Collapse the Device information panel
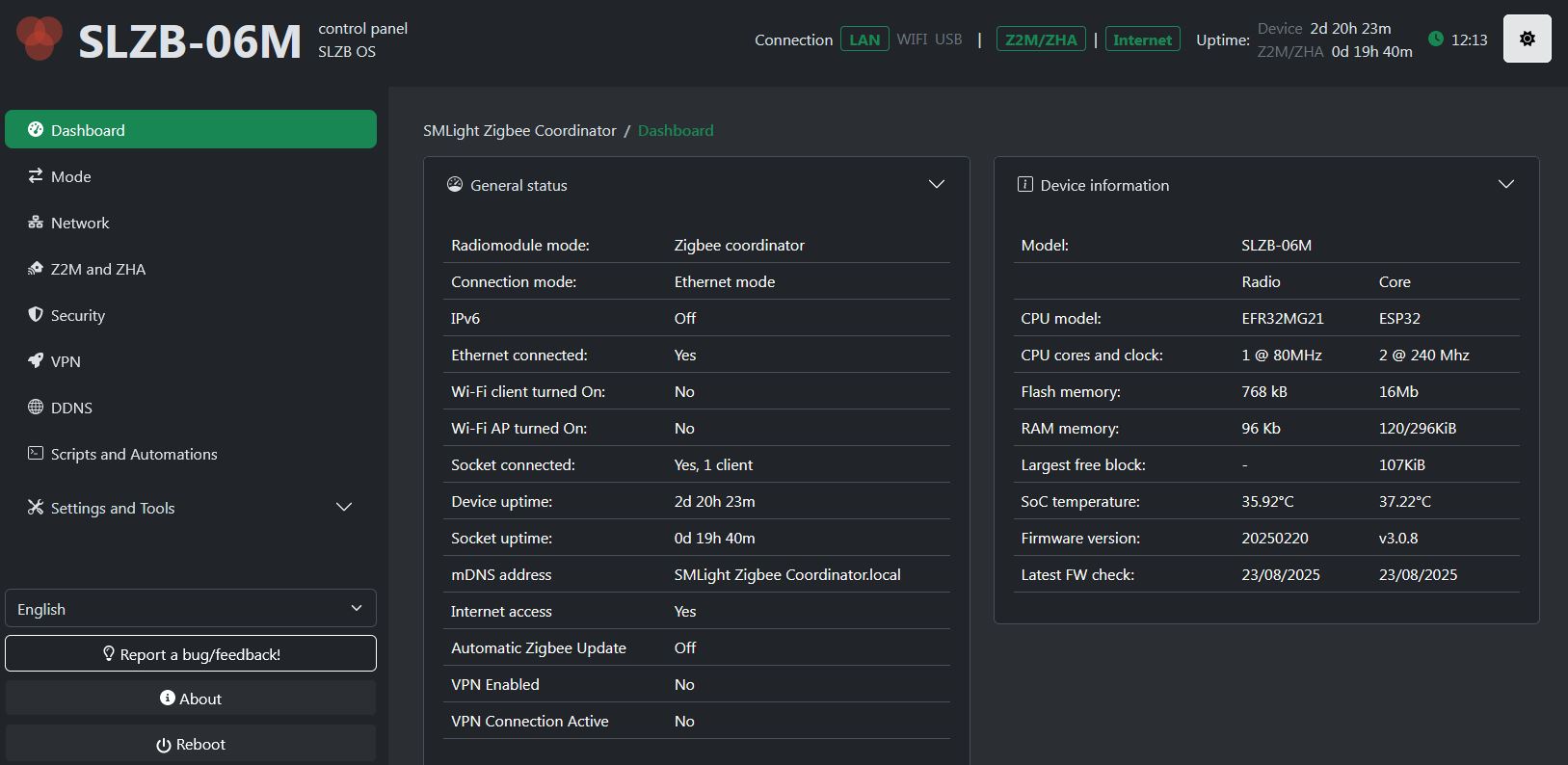1568x765 pixels. [x=1505, y=184]
